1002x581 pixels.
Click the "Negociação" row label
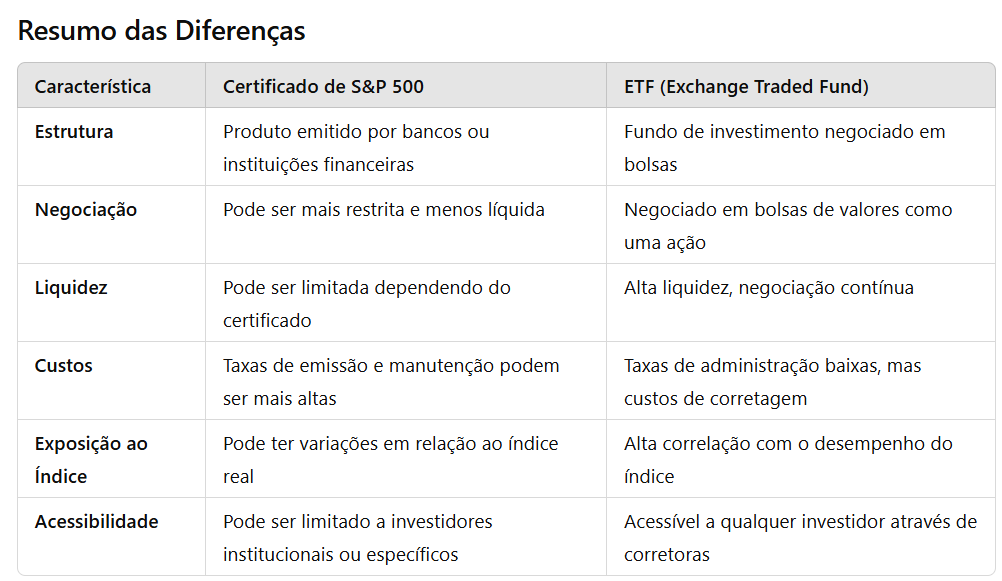coord(86,210)
